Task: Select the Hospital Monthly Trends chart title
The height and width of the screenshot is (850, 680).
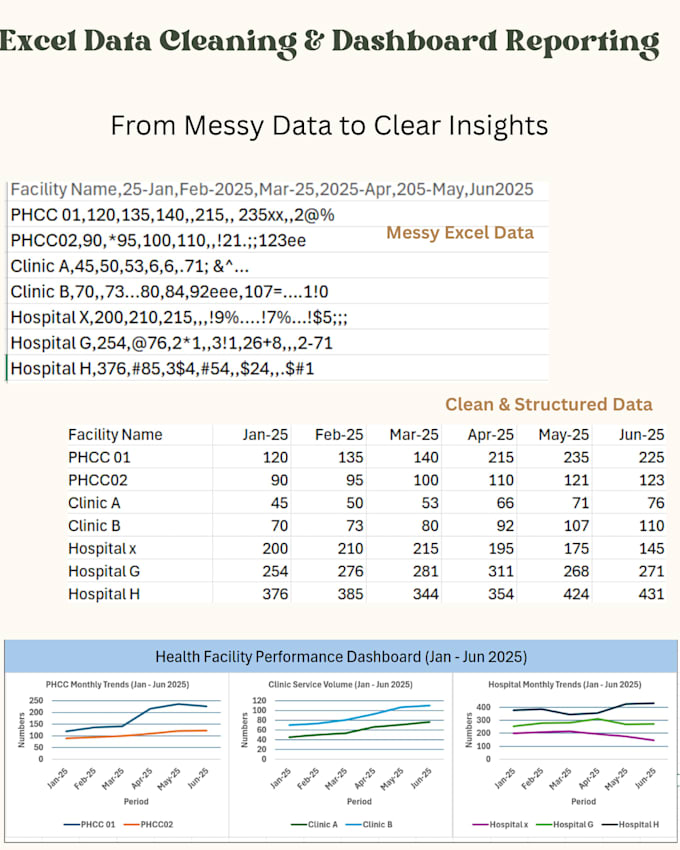Action: coord(565,685)
